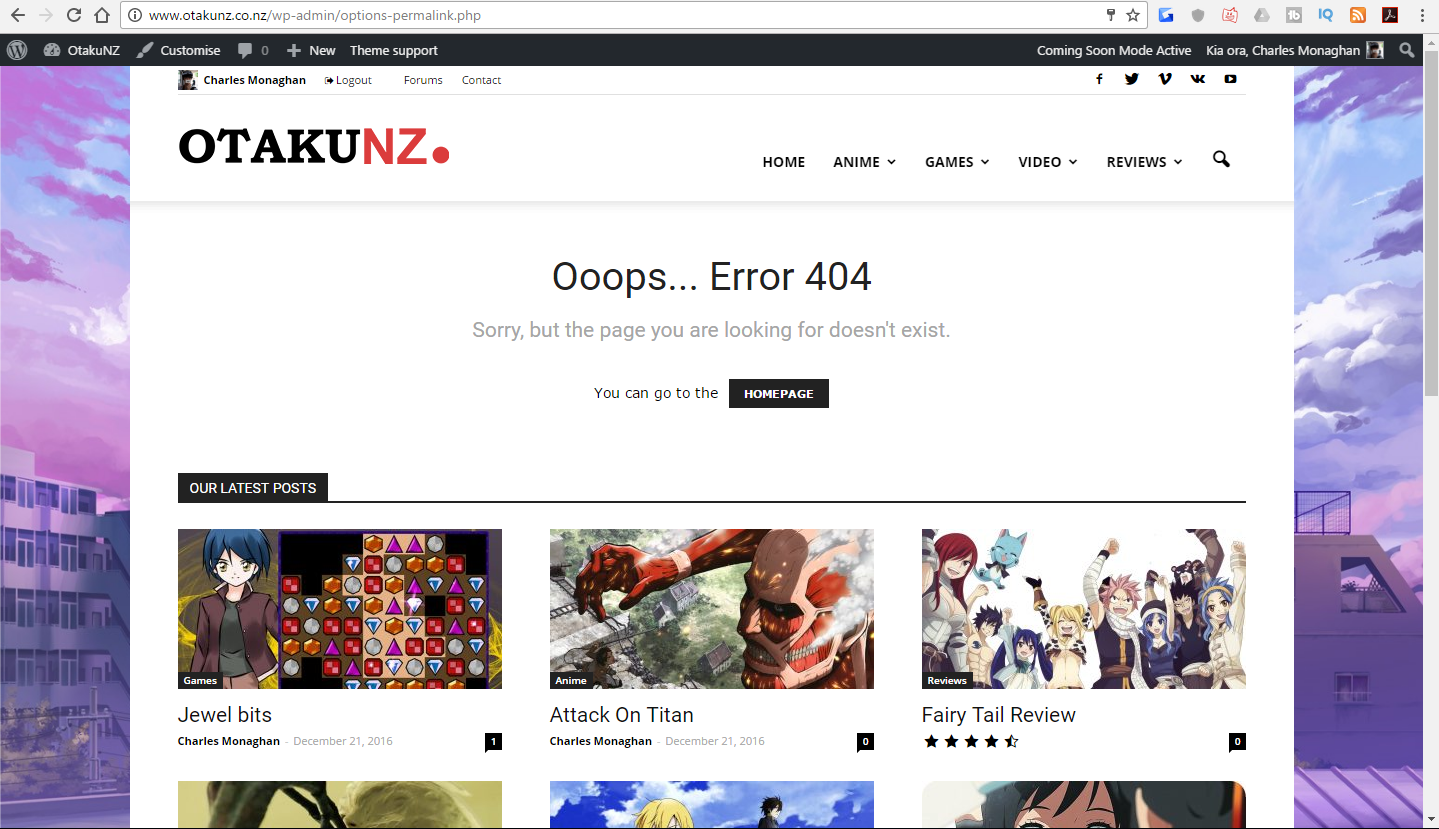Viewport: 1439px width, 829px height.
Task: Click the OTAKUNZ site logo
Action: 314,147
